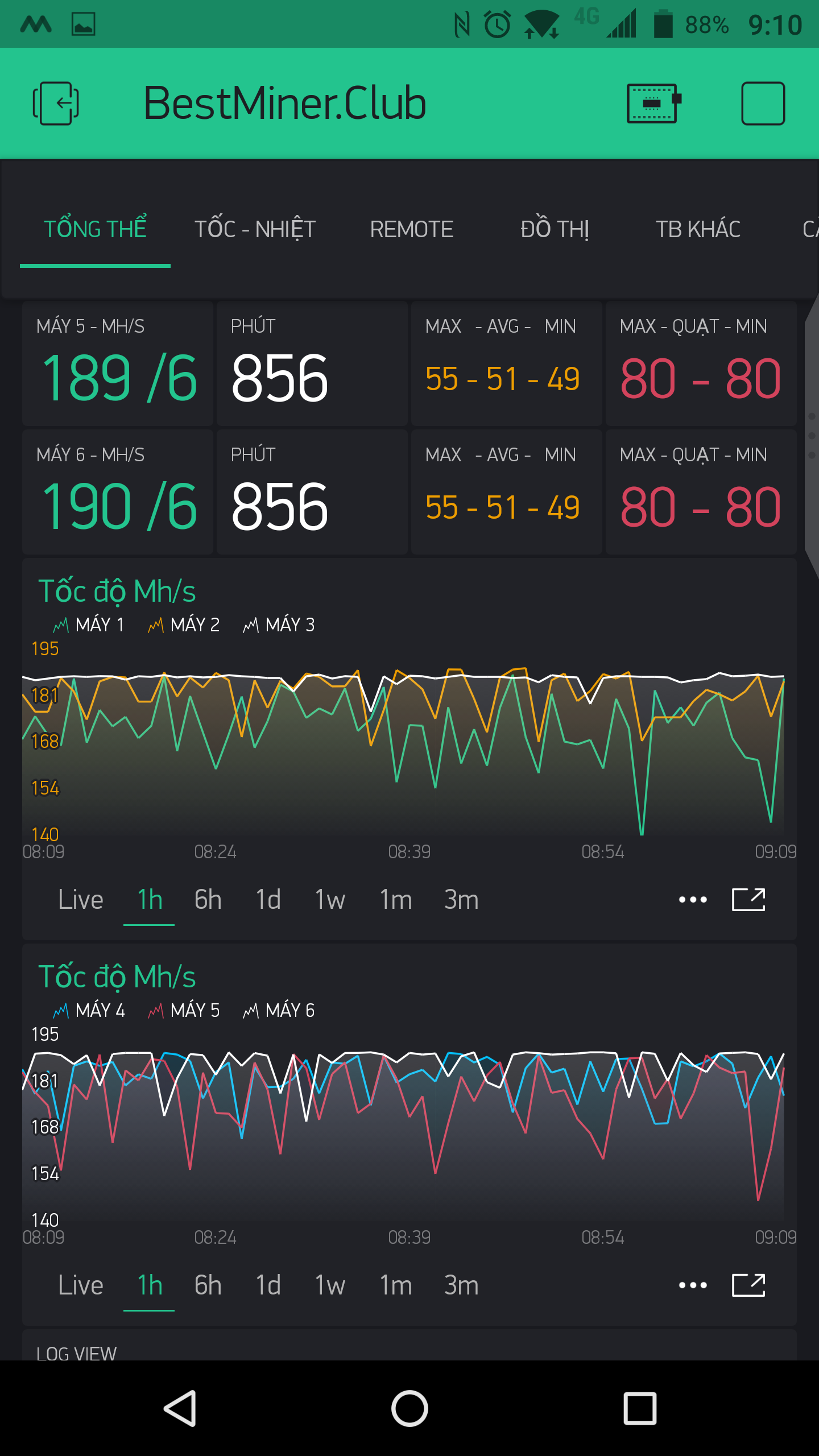819x1456 pixels.
Task: Hide MÁY 5 series in second chart legend
Action: click(184, 1011)
